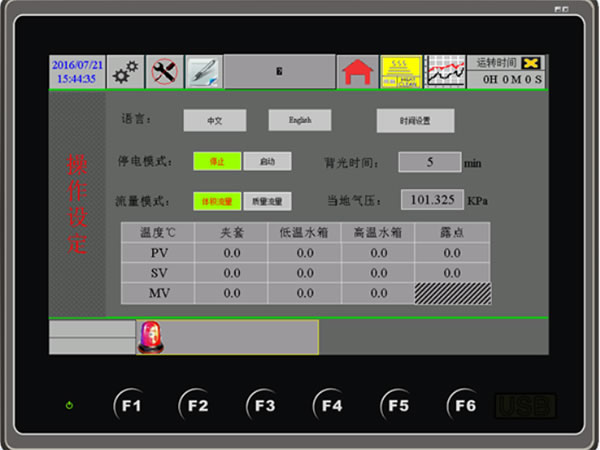Open the gears settings icon
The width and height of the screenshot is (600, 450).
click(x=125, y=72)
